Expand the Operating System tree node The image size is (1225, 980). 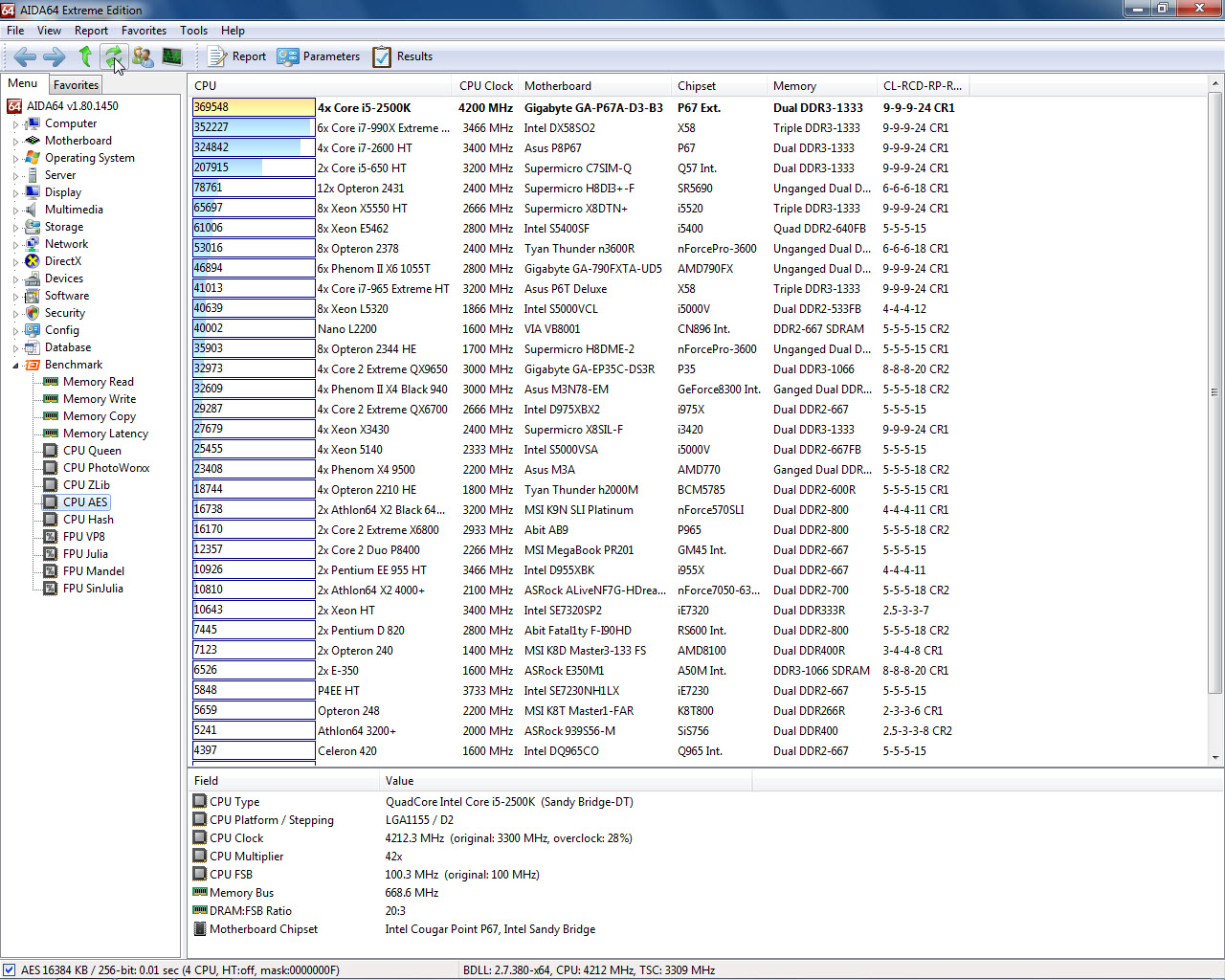[15, 159]
